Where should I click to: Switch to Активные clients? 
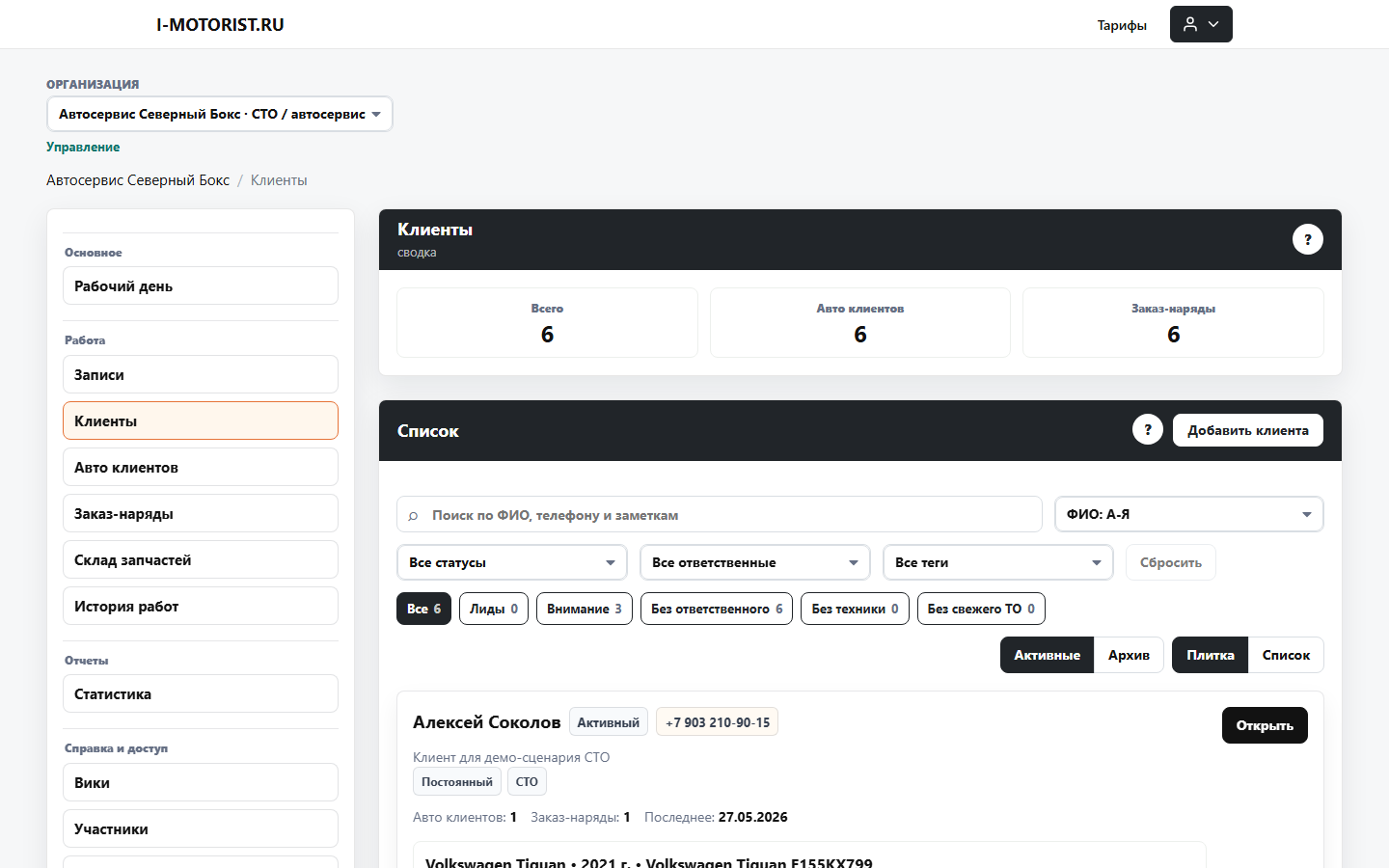coord(1047,655)
